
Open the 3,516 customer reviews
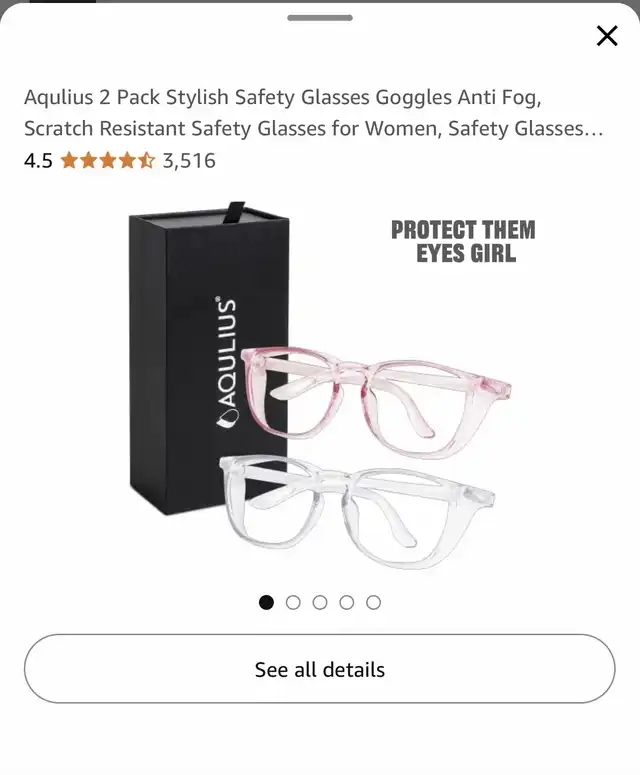click(x=189, y=161)
